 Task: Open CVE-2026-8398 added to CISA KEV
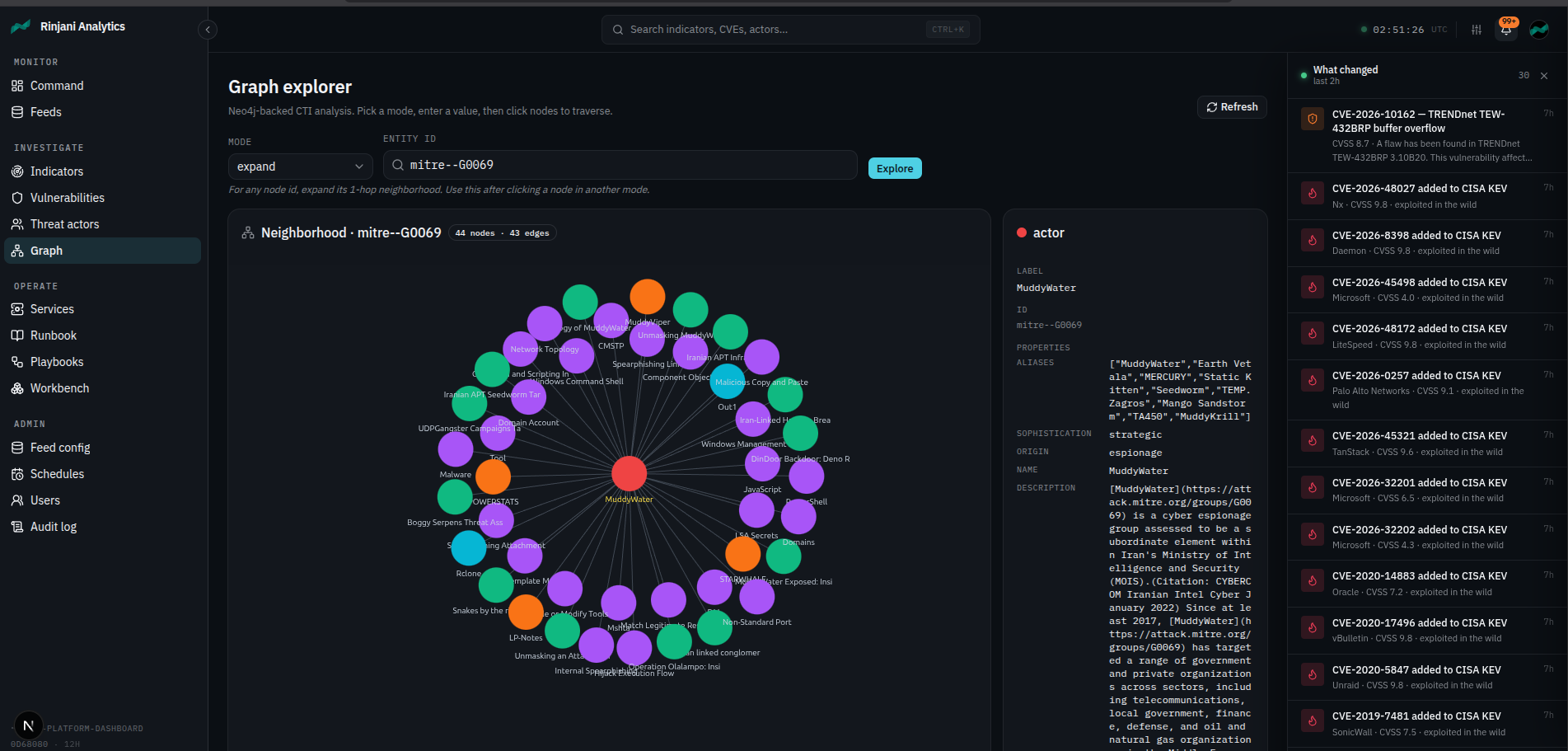(1426, 243)
